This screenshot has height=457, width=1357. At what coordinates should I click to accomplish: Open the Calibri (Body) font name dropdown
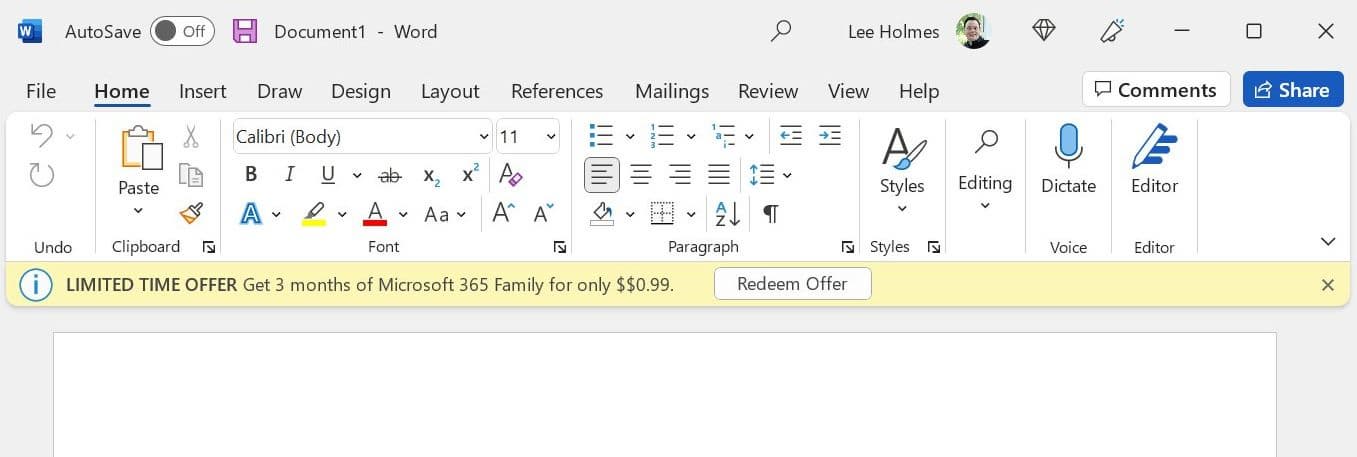[x=484, y=137]
